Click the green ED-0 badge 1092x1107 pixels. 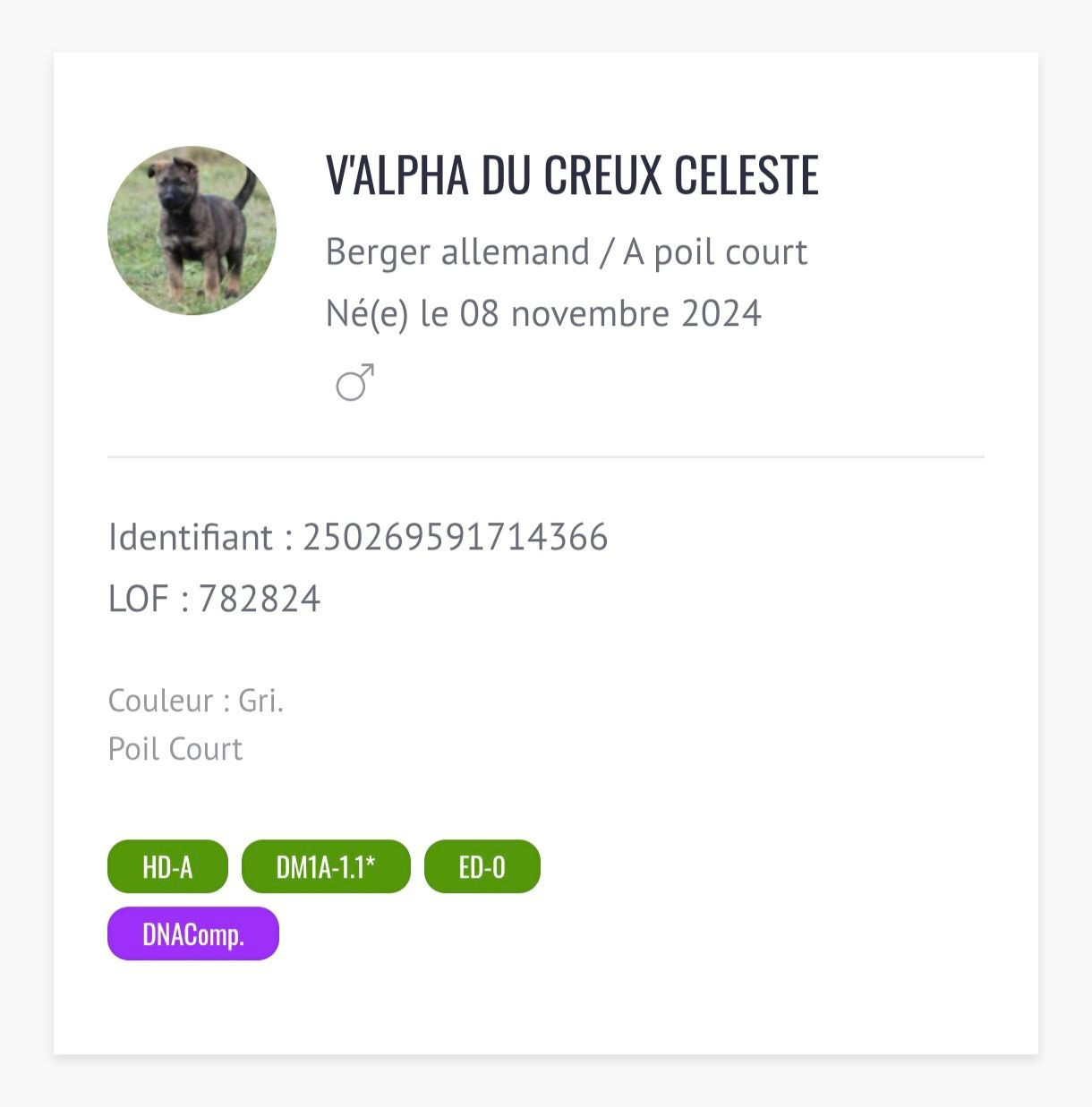point(482,866)
